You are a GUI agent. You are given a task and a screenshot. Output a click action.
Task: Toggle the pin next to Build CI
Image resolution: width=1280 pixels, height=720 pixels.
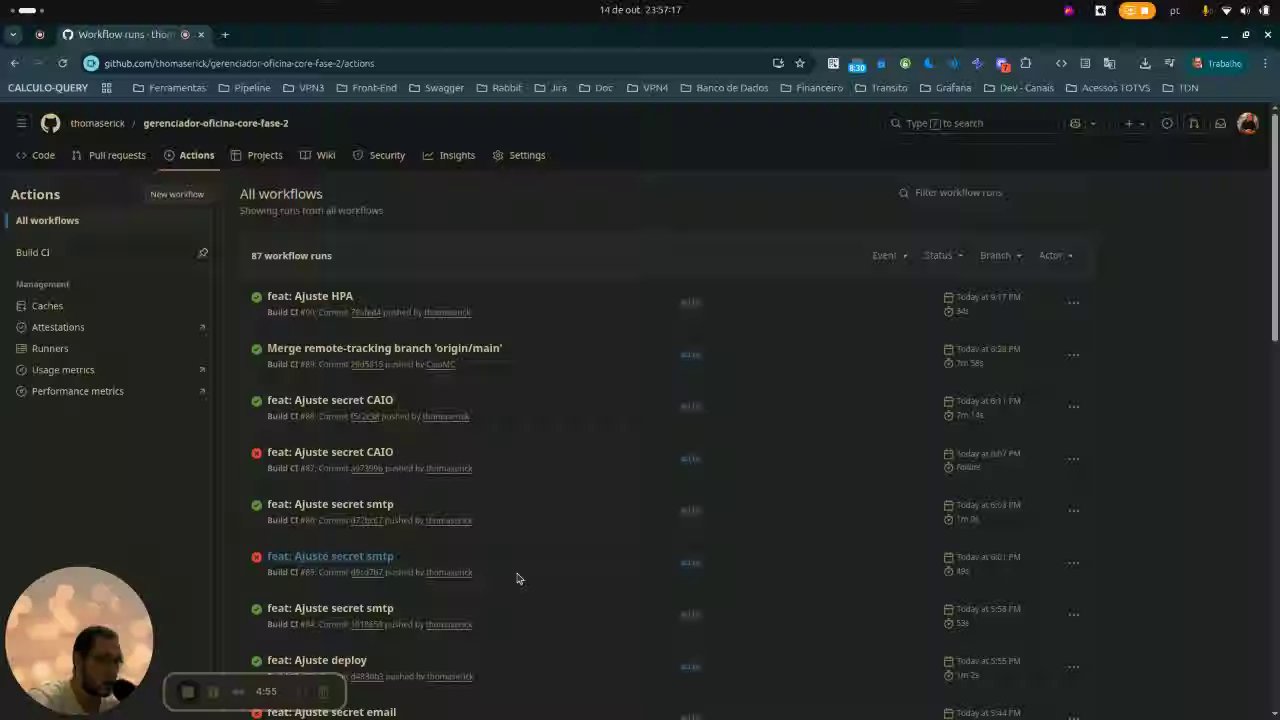[203, 253]
